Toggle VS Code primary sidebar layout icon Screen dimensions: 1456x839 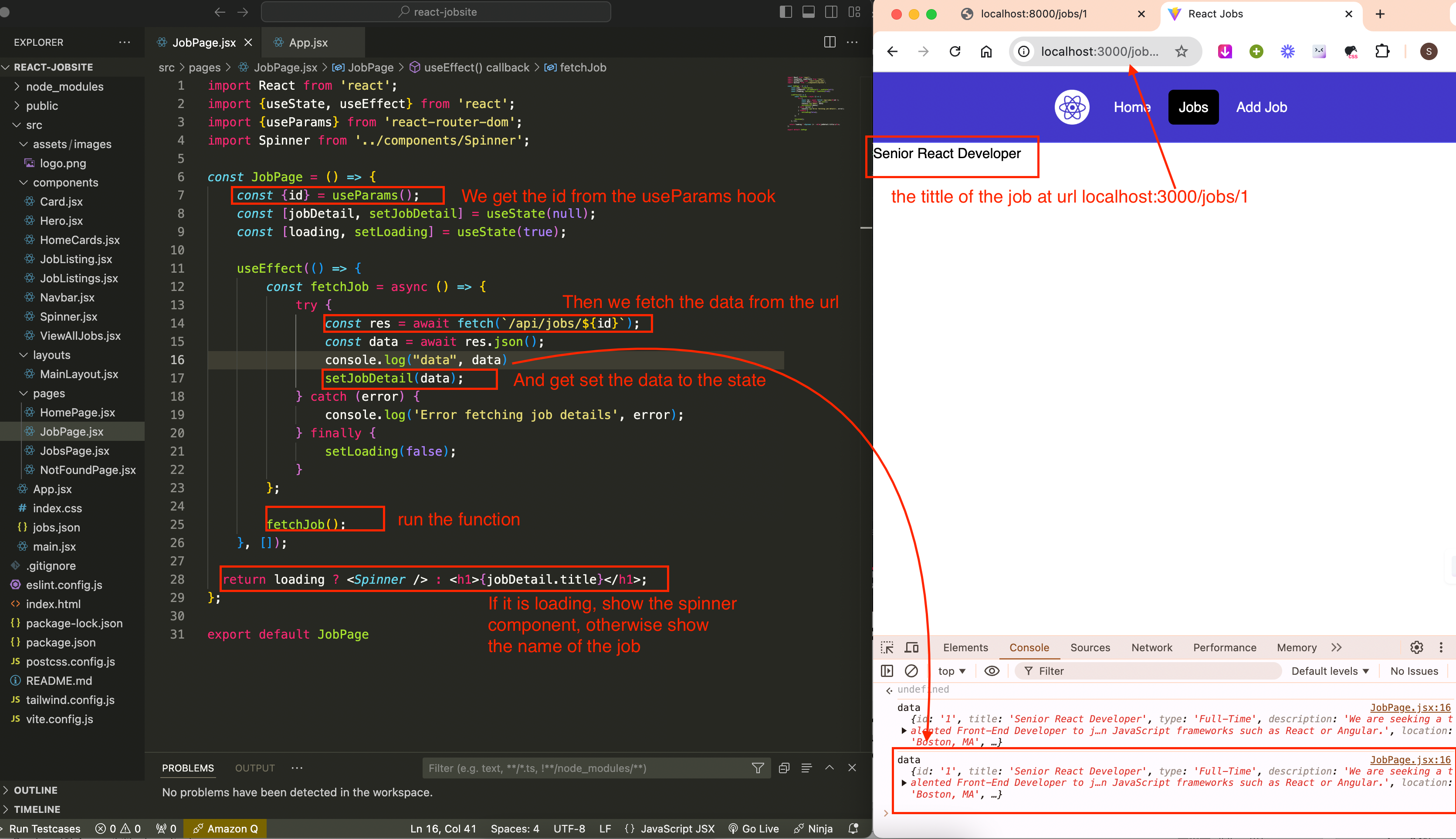click(x=786, y=12)
